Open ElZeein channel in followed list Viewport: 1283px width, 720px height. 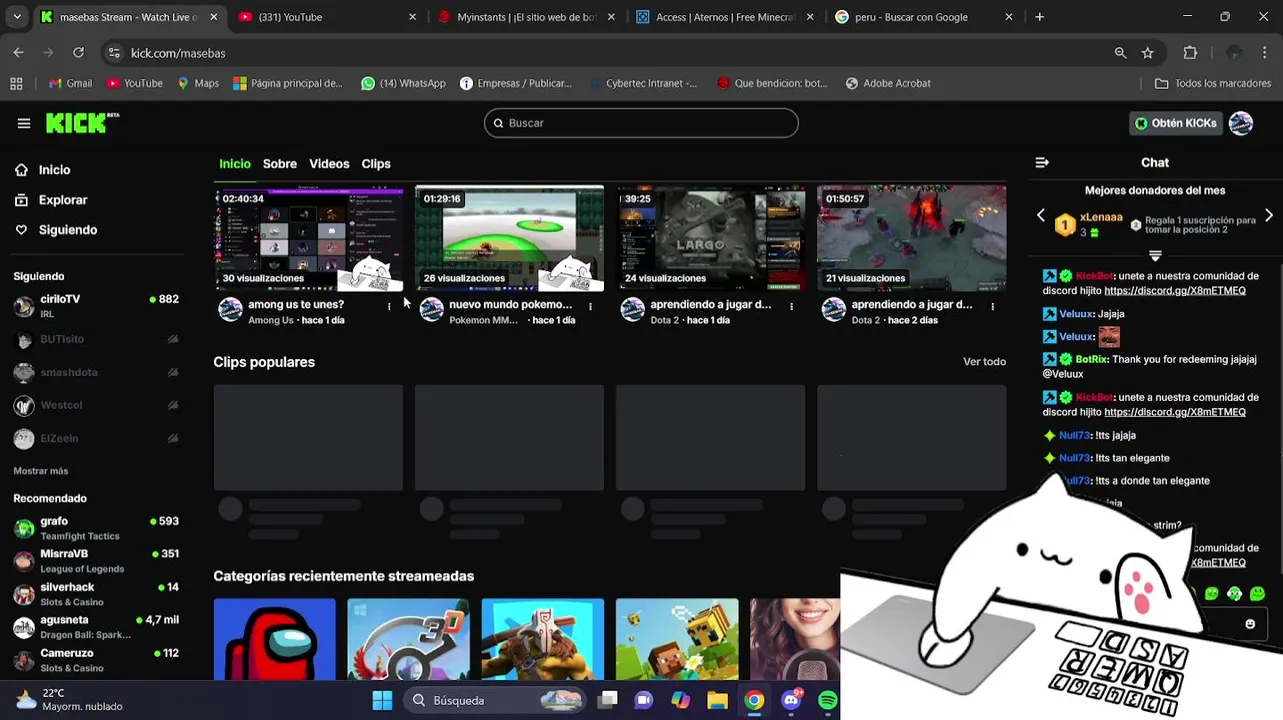coord(96,439)
